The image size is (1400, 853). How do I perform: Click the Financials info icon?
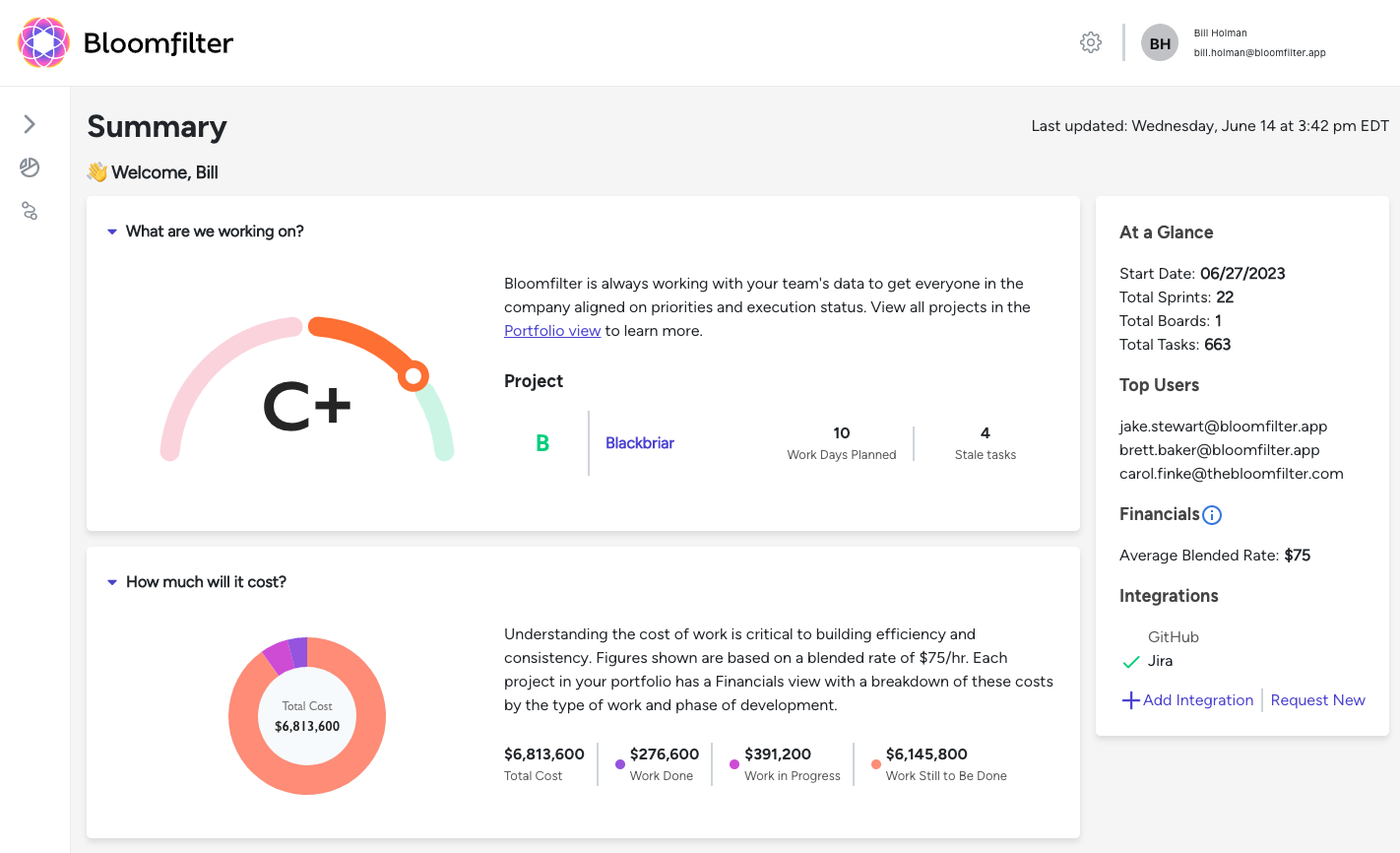1212,515
